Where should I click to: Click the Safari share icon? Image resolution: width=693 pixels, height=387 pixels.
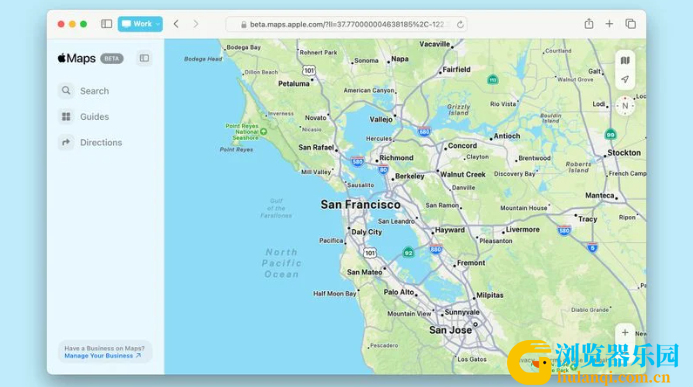pyautogui.click(x=589, y=24)
